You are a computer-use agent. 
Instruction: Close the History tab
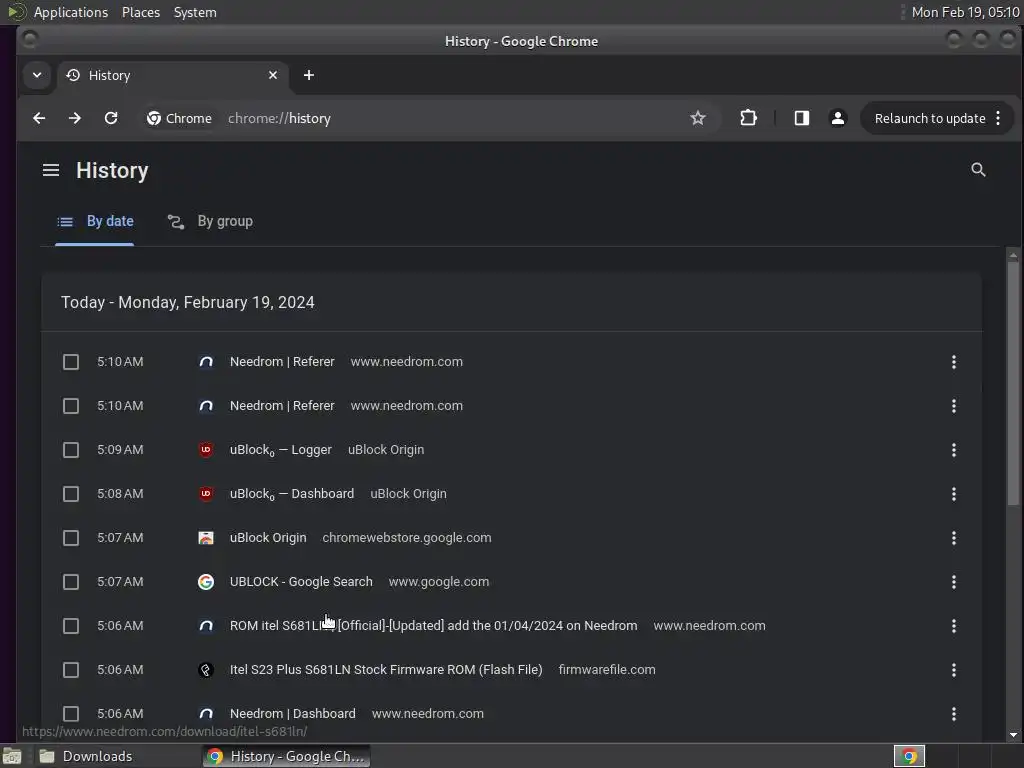pos(273,75)
